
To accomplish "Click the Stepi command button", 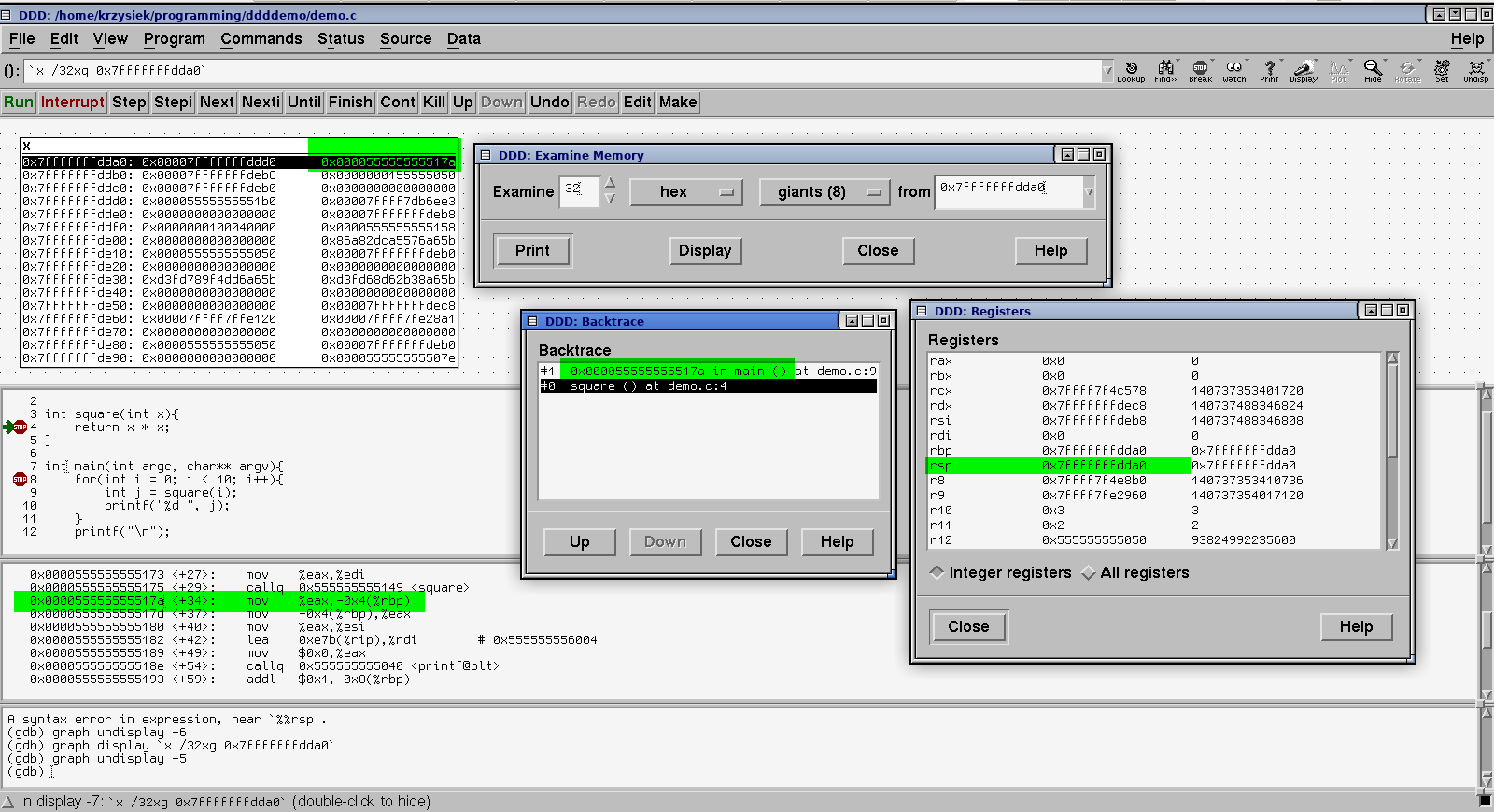I will pyautogui.click(x=173, y=103).
